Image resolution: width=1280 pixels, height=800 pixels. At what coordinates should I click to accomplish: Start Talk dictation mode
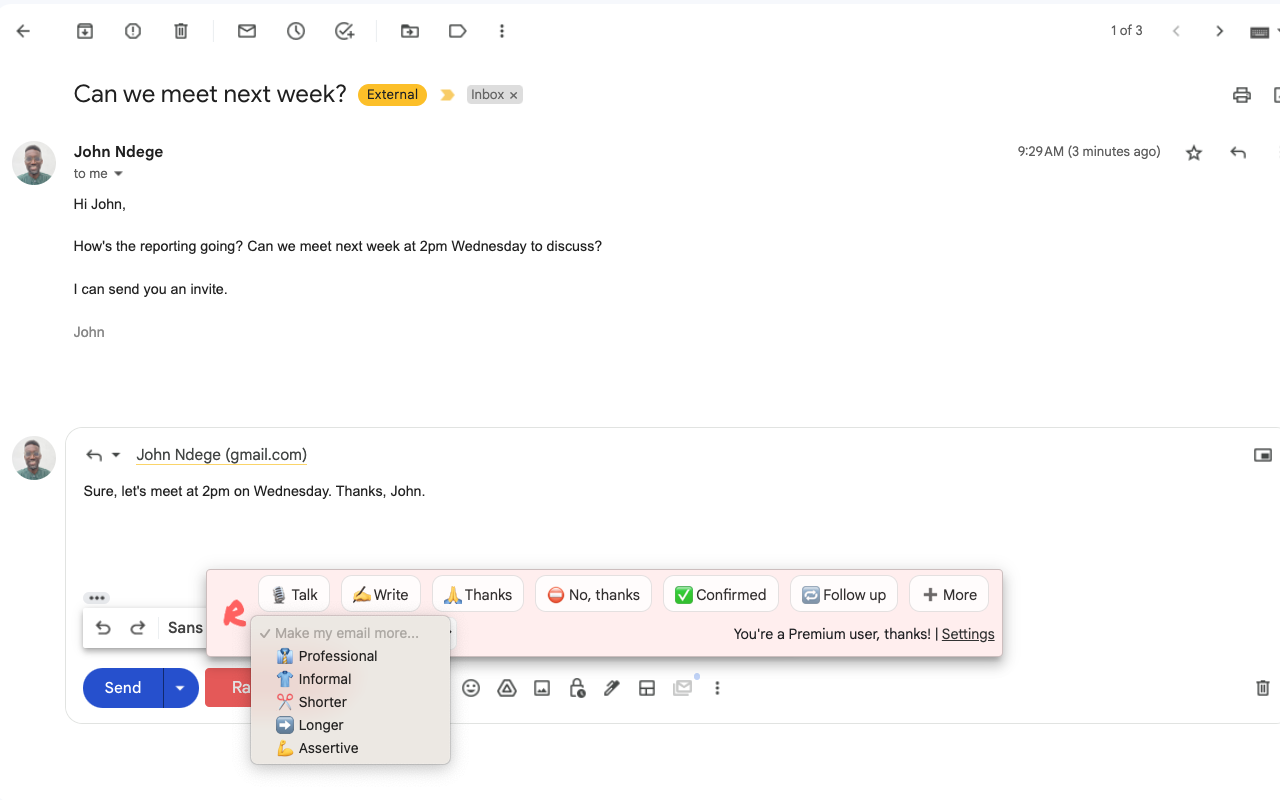(294, 594)
